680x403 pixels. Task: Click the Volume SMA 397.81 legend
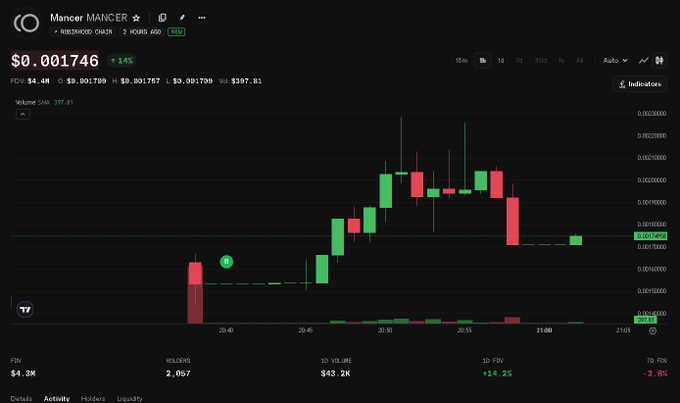point(44,102)
